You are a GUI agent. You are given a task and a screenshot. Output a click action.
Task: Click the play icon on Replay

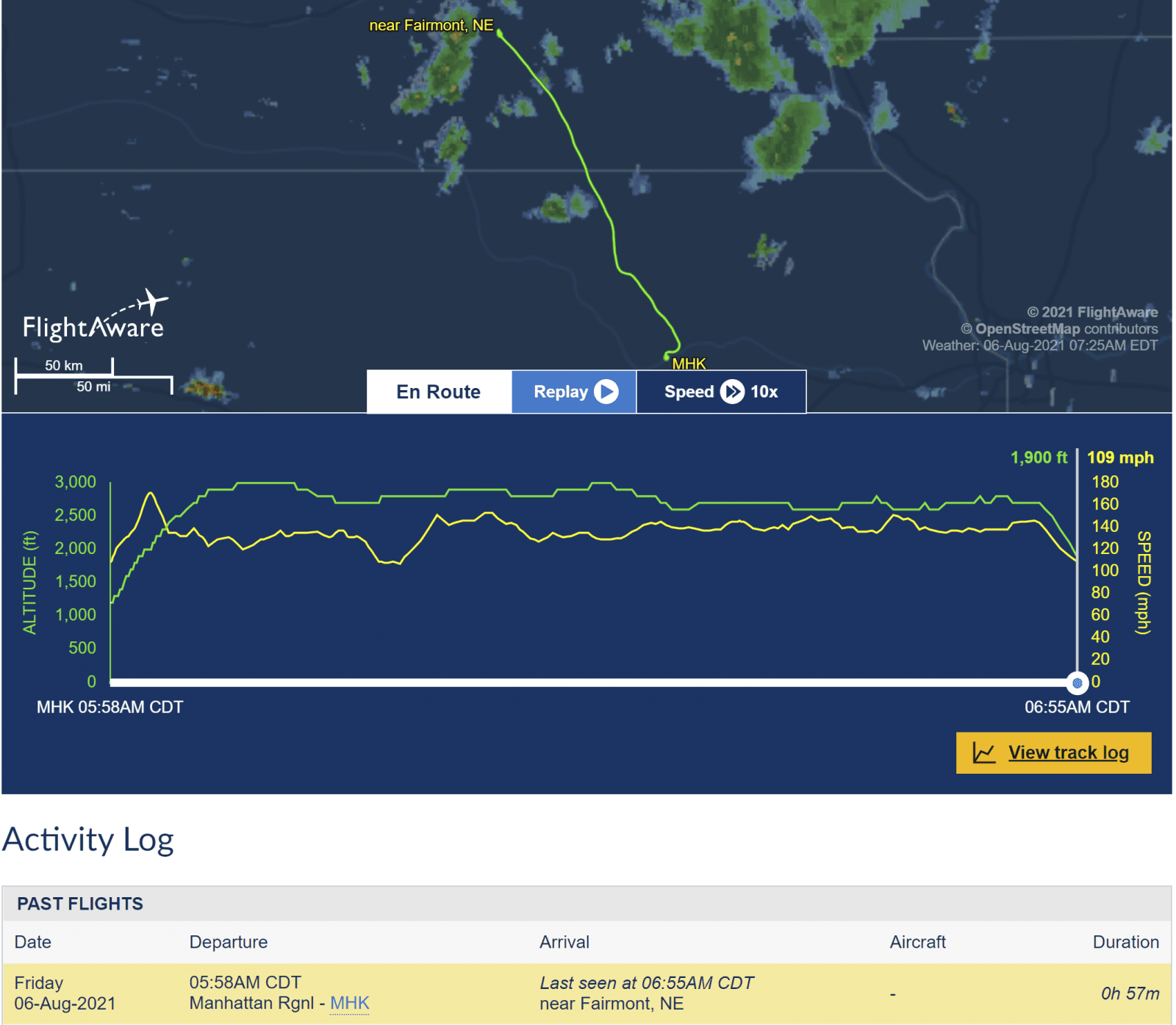(x=606, y=392)
